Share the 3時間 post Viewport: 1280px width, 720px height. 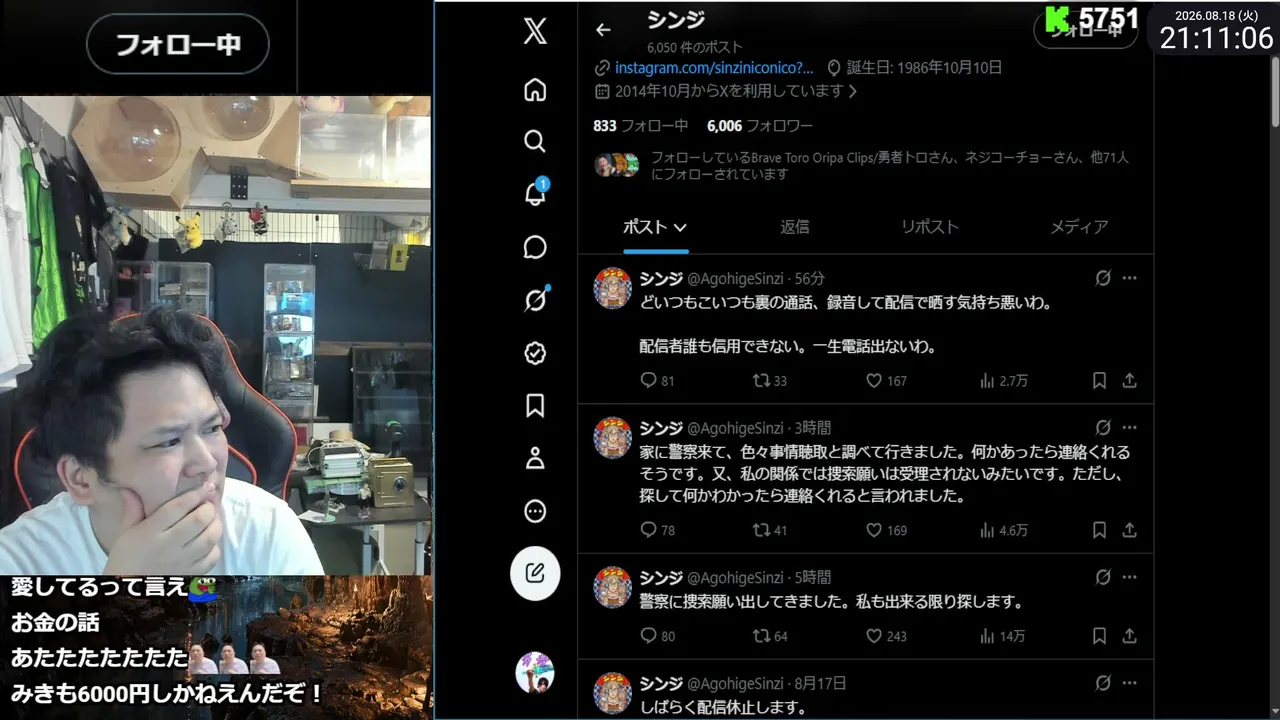tap(1129, 530)
